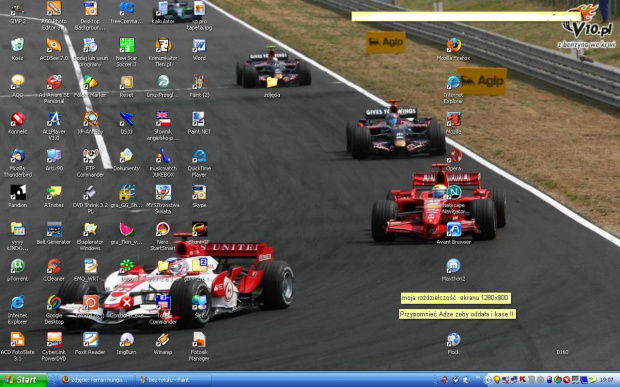The height and width of the screenshot is (387, 620).
Task: Launch Foxit Reader
Action: click(90, 344)
